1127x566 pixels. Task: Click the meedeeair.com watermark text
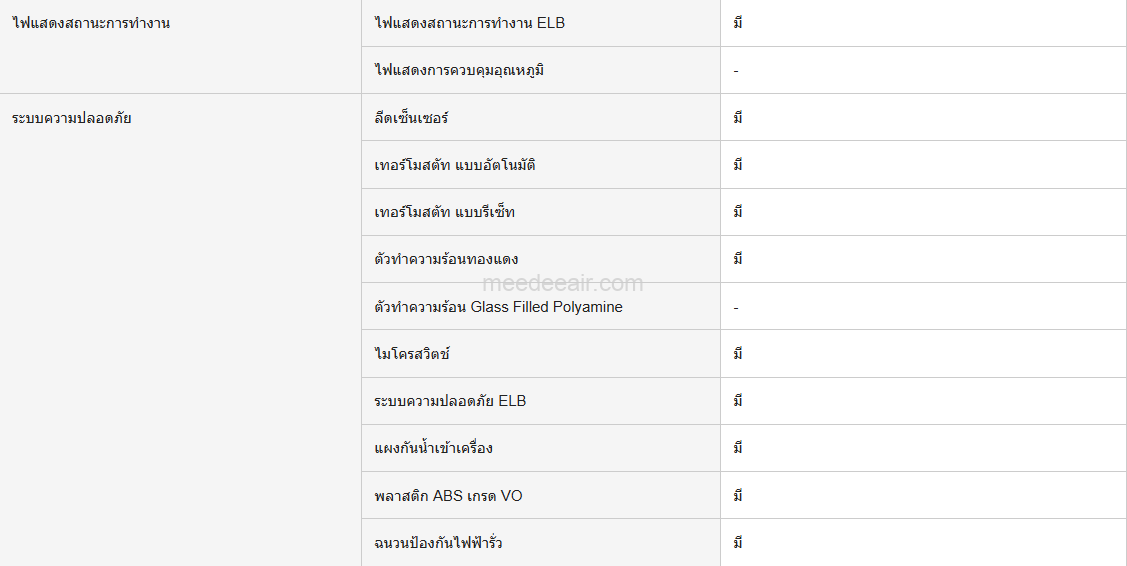[563, 284]
